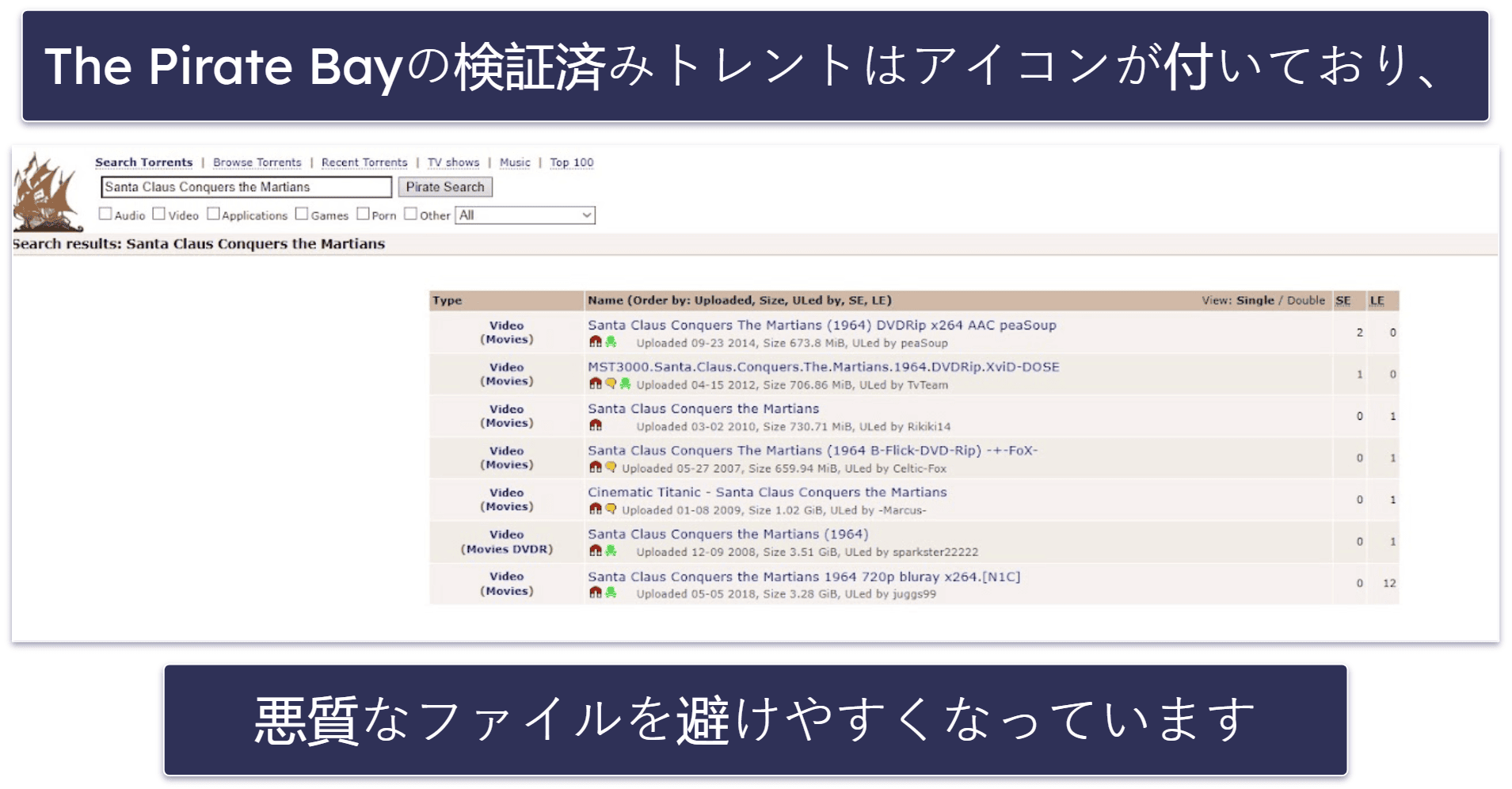Click magnet icon for Cinematic Titanic torrent
The height and width of the screenshot is (789, 1512).
click(596, 509)
